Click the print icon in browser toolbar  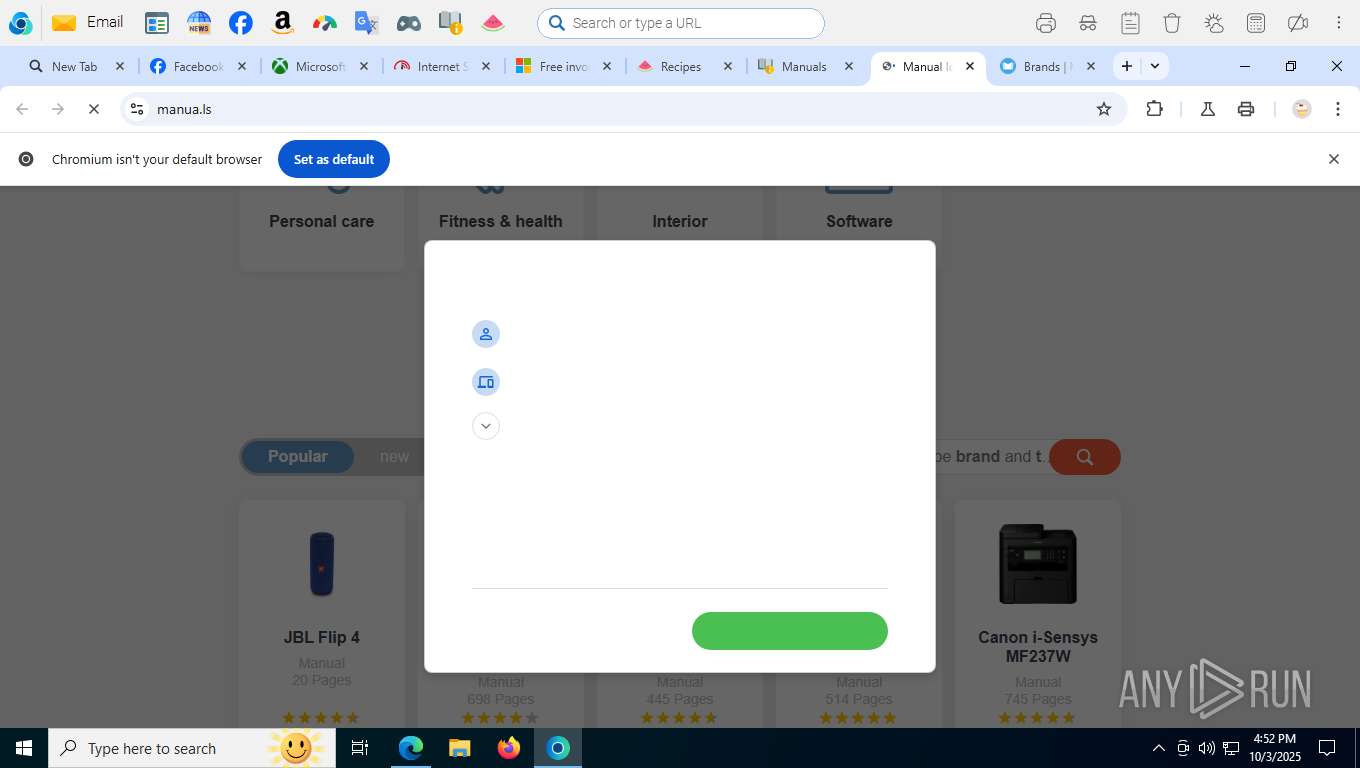(x=1246, y=109)
